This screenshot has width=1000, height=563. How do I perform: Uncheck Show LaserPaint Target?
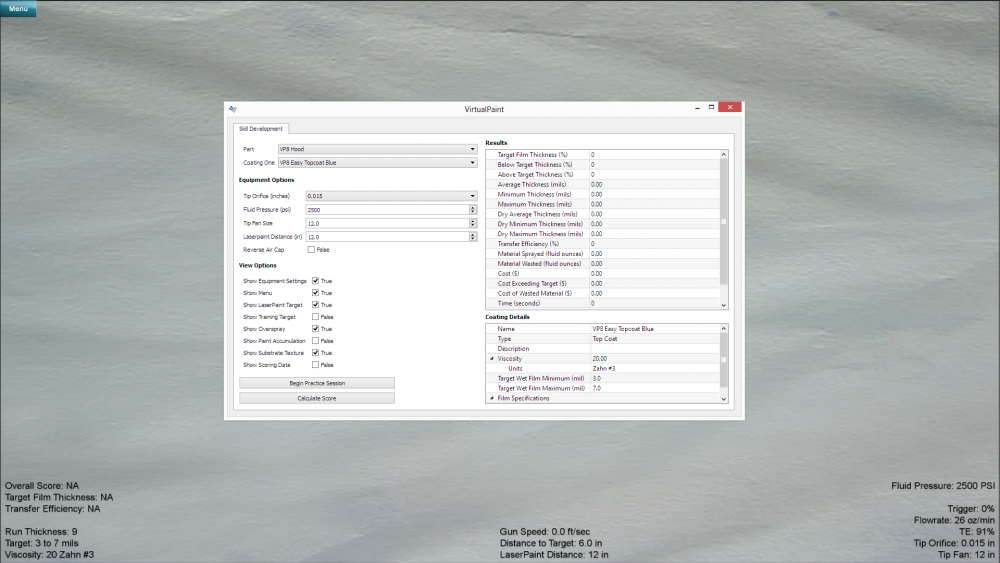point(315,305)
